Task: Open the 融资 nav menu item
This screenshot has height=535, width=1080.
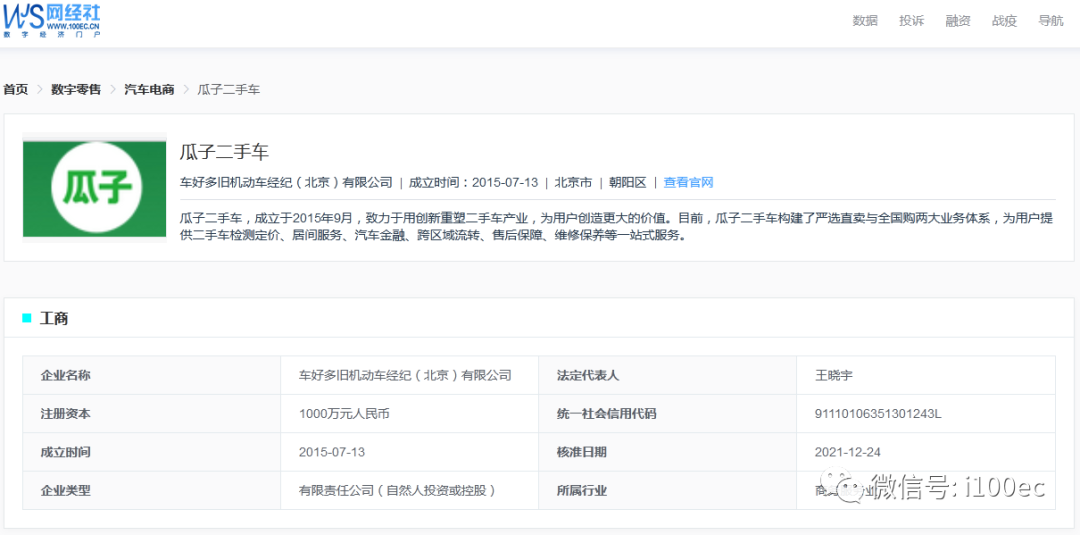Action: (958, 21)
